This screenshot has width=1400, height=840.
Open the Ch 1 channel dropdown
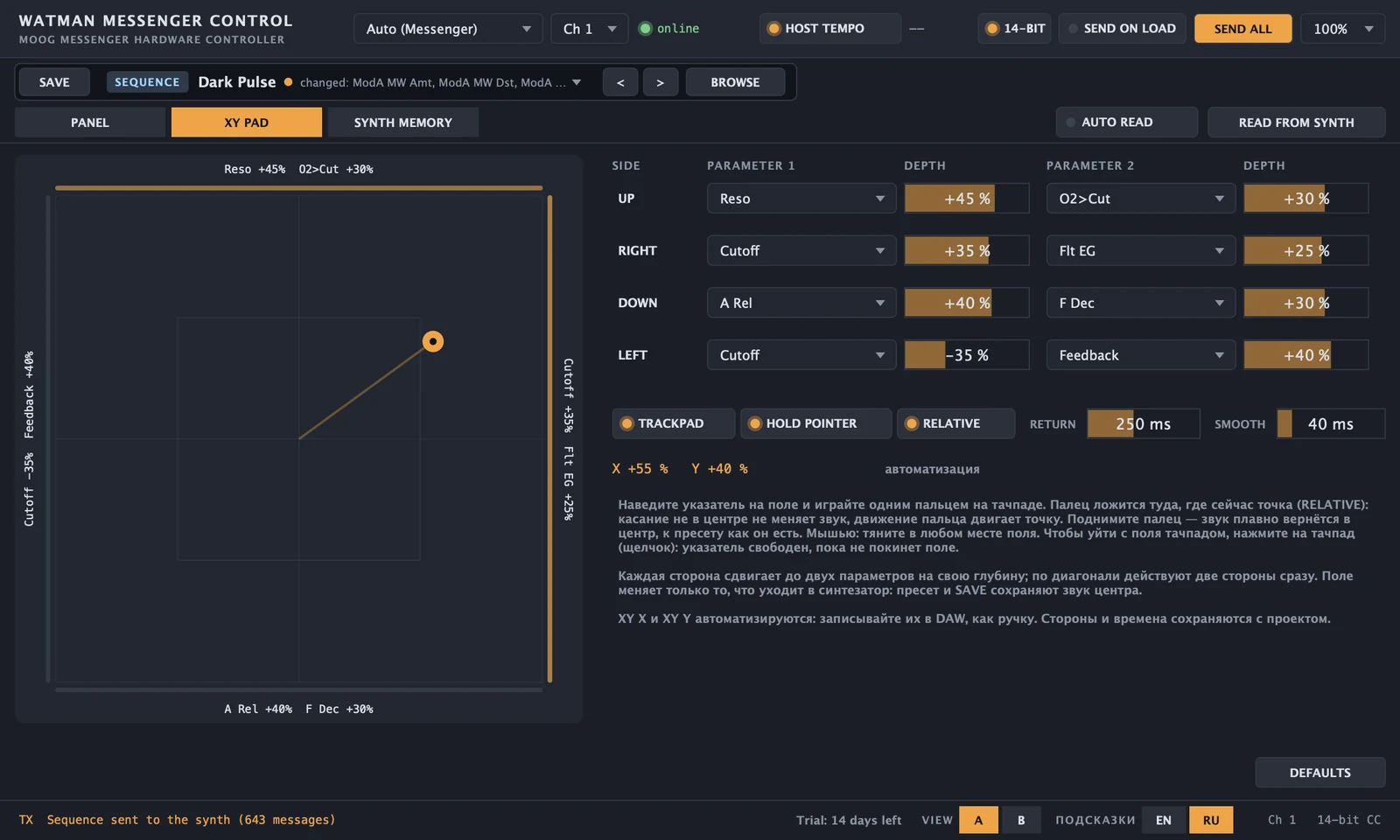tap(589, 29)
